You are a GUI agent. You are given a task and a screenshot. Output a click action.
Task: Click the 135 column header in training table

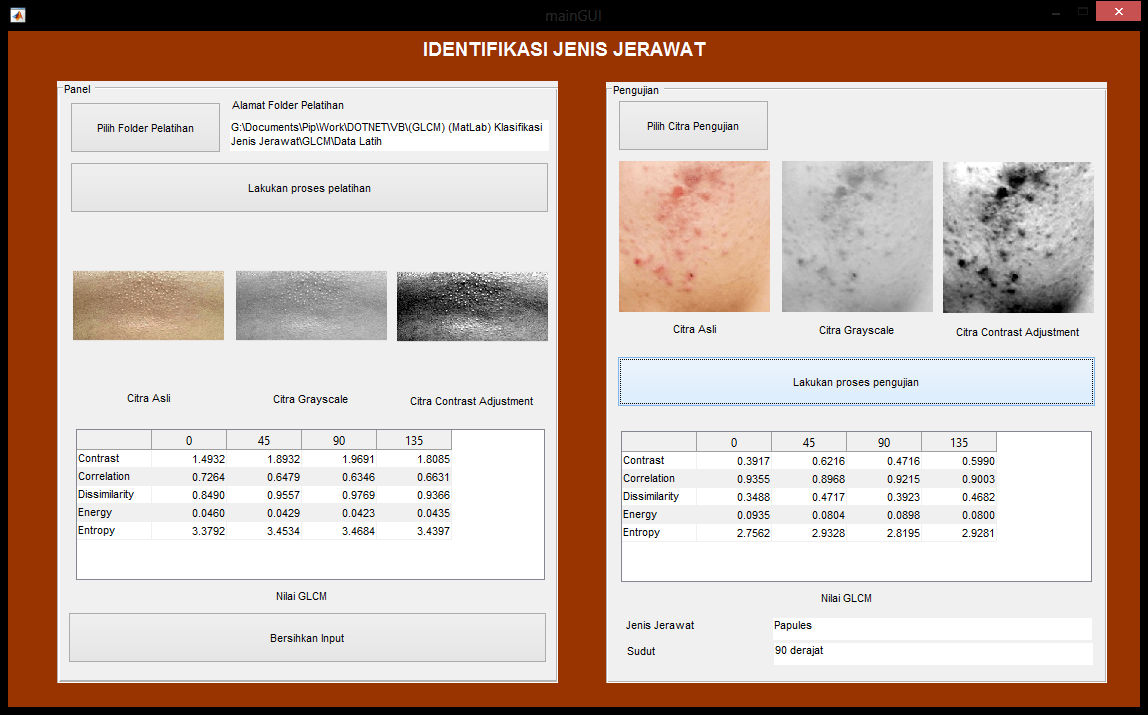point(414,441)
